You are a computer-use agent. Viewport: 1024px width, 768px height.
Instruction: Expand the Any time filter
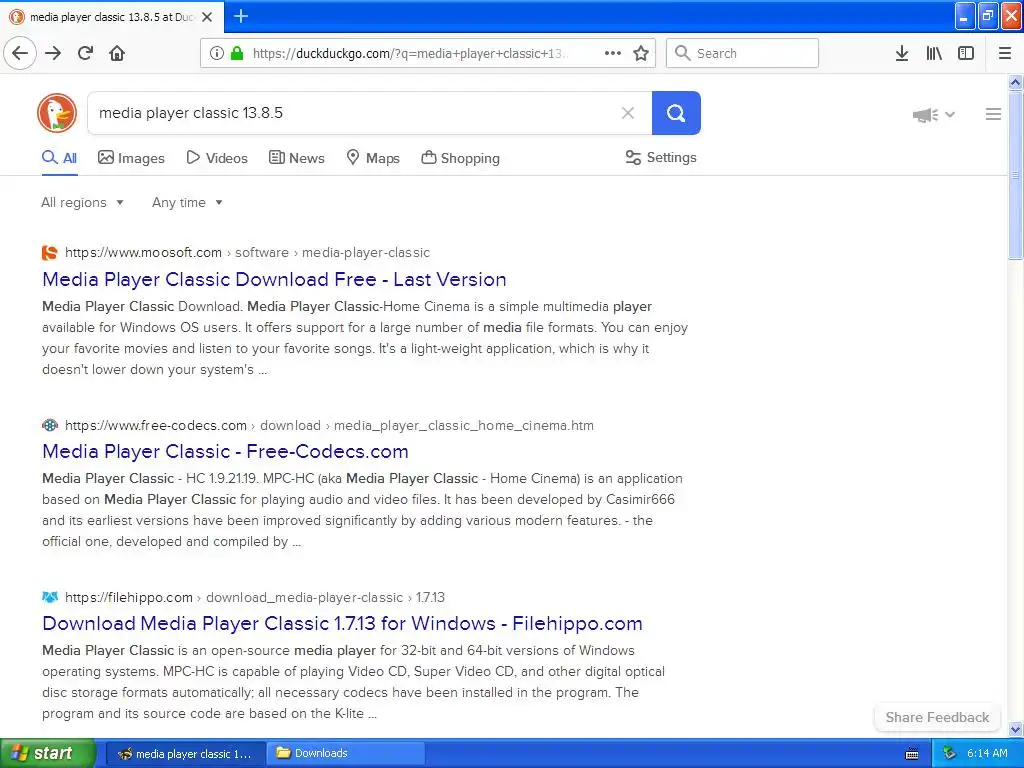click(187, 202)
